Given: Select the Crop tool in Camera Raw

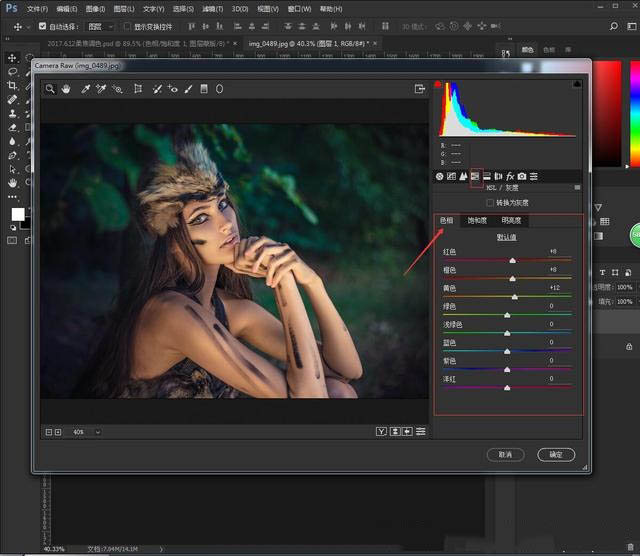Looking at the screenshot, I should point(138,89).
